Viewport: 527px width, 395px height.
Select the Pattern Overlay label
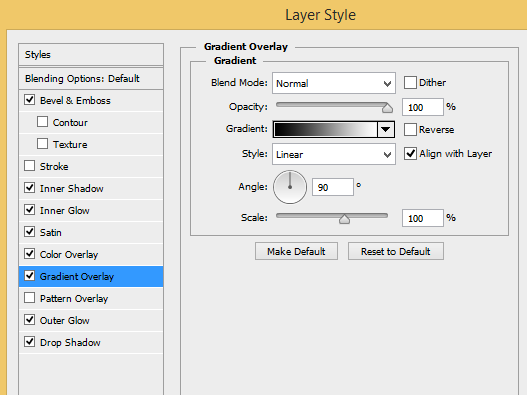[x=74, y=299]
